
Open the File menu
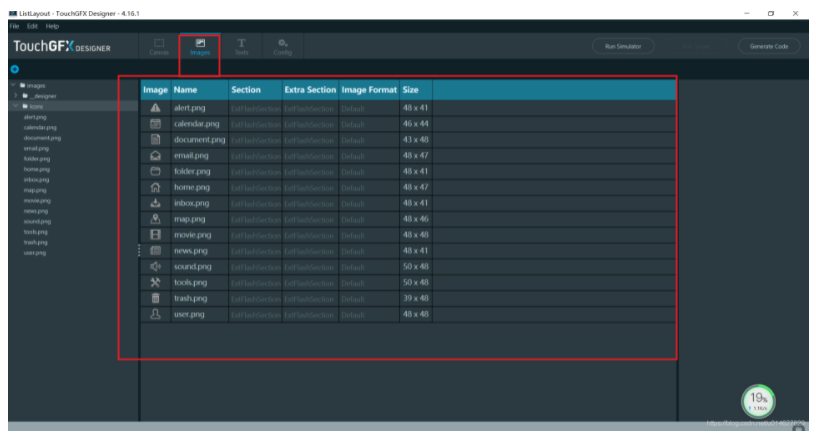pyautogui.click(x=15, y=26)
